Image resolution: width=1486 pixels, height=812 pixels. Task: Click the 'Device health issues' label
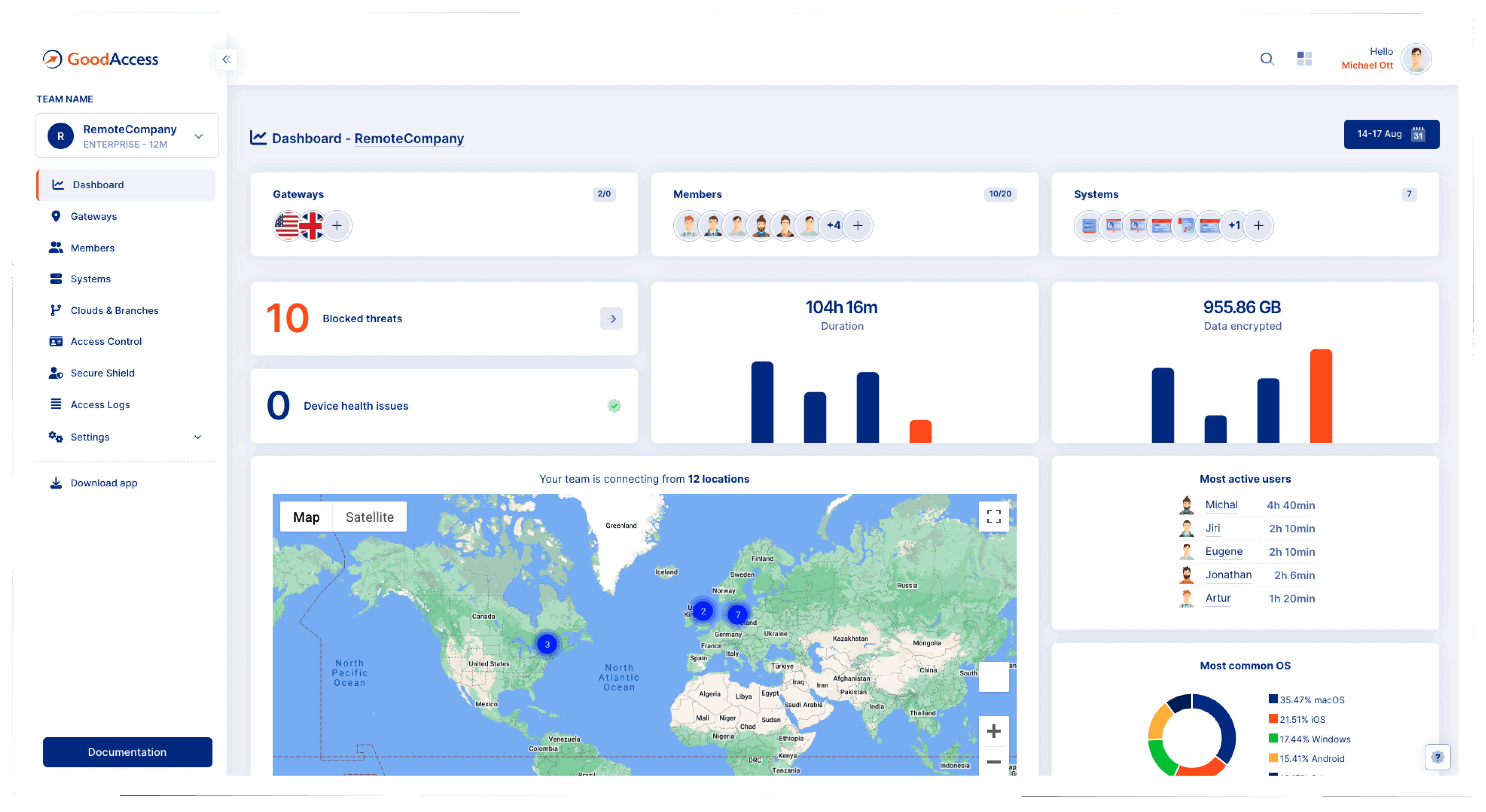[356, 406]
